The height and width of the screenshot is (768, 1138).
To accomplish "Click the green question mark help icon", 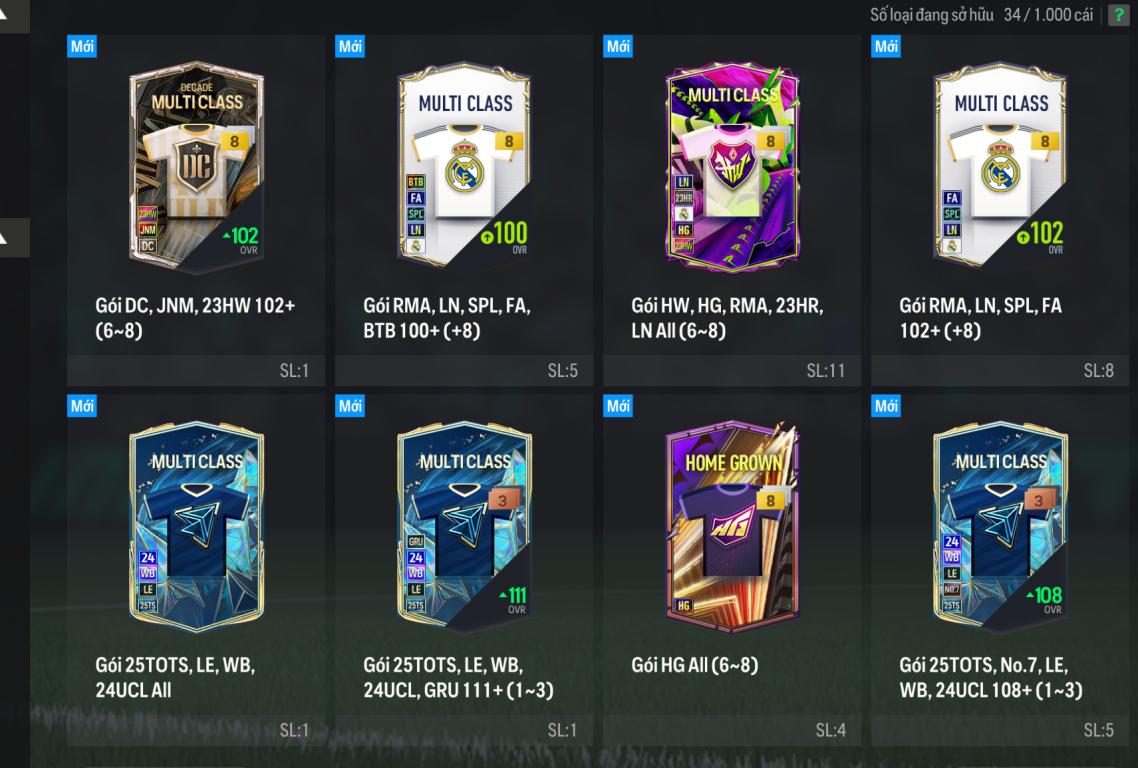I will click(x=1118, y=15).
